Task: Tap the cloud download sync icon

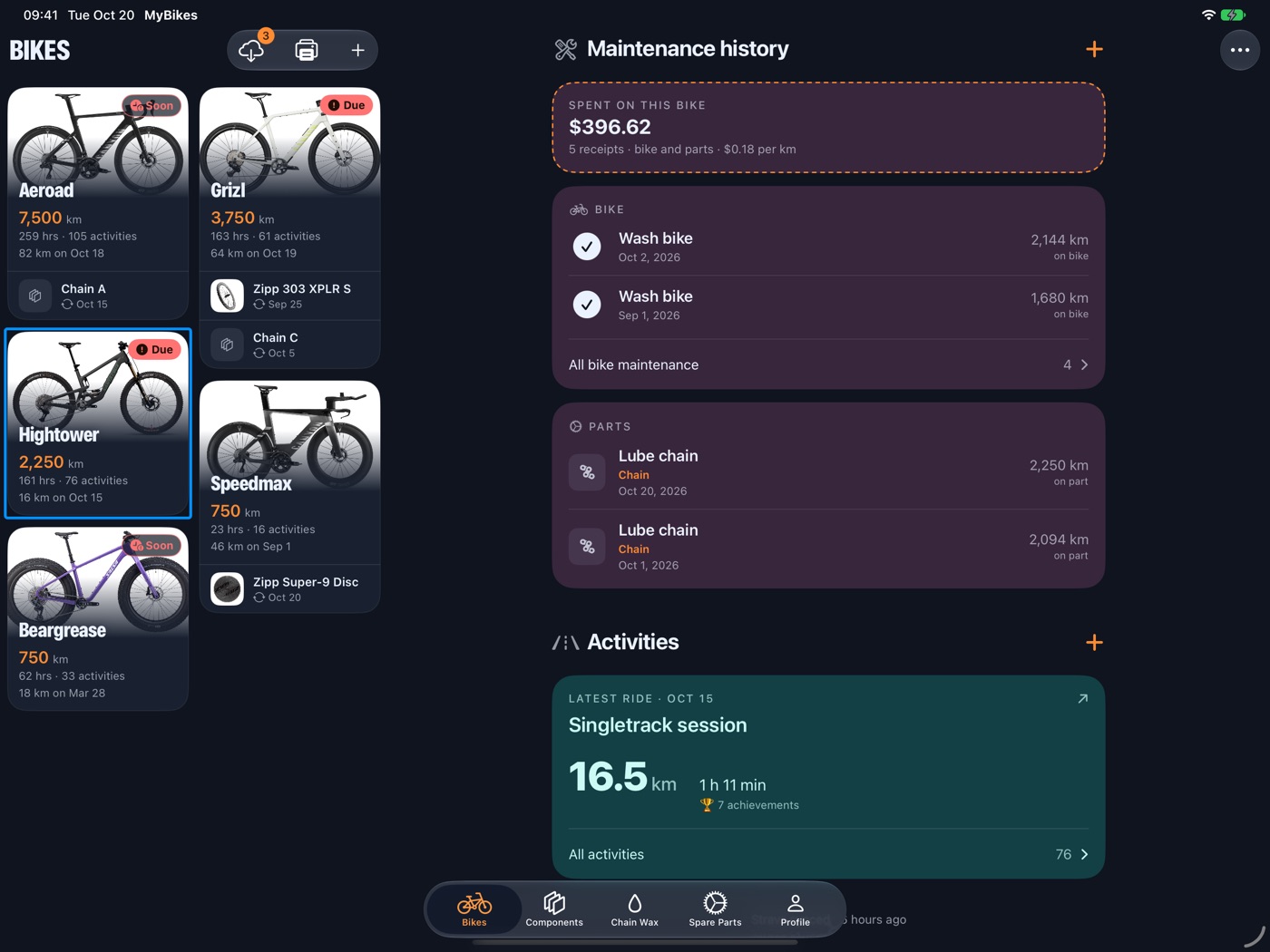Action: tap(251, 50)
